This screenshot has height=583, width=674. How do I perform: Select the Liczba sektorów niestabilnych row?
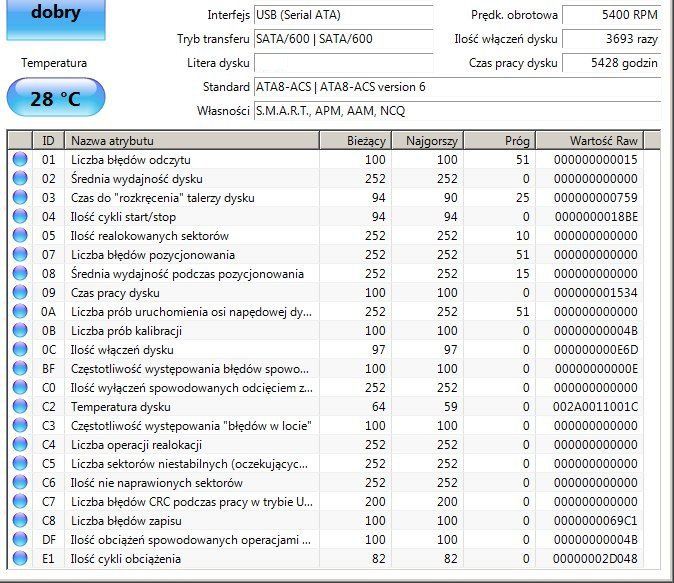point(328,463)
